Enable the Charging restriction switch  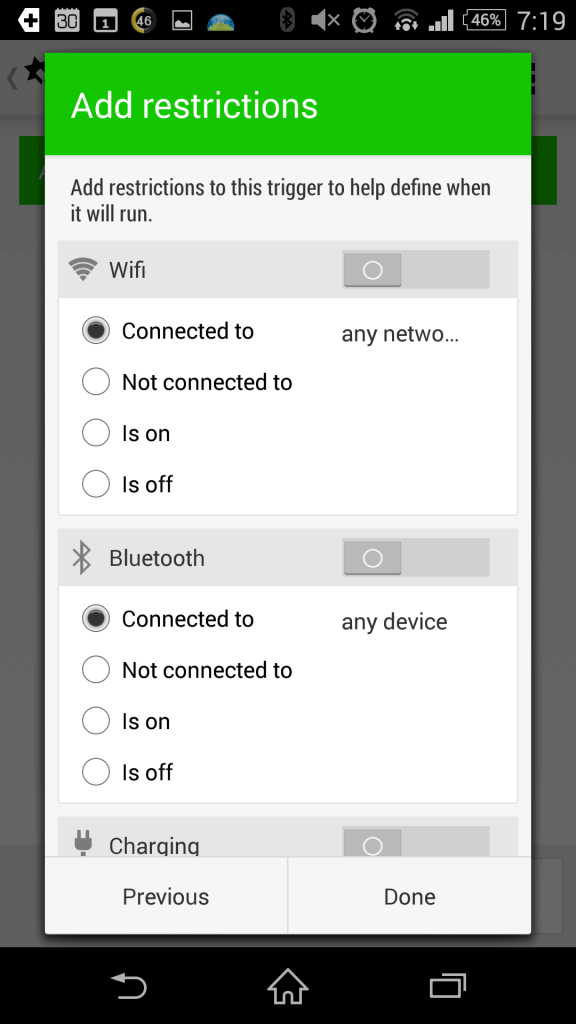[416, 842]
